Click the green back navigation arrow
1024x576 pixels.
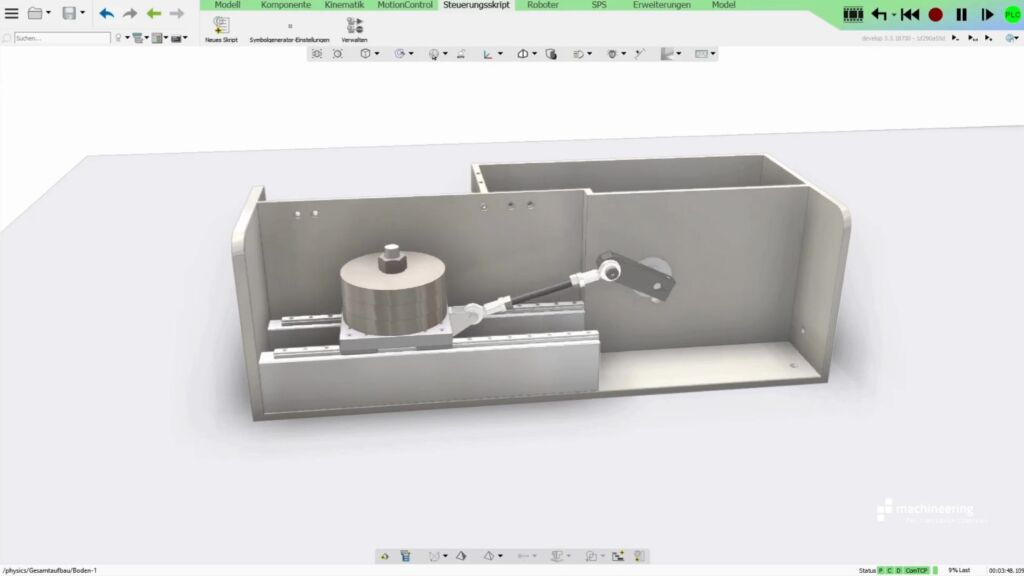click(x=153, y=13)
